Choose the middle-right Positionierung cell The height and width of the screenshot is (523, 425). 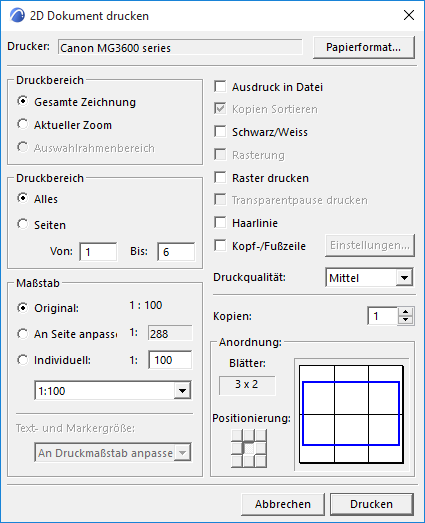click(261, 448)
